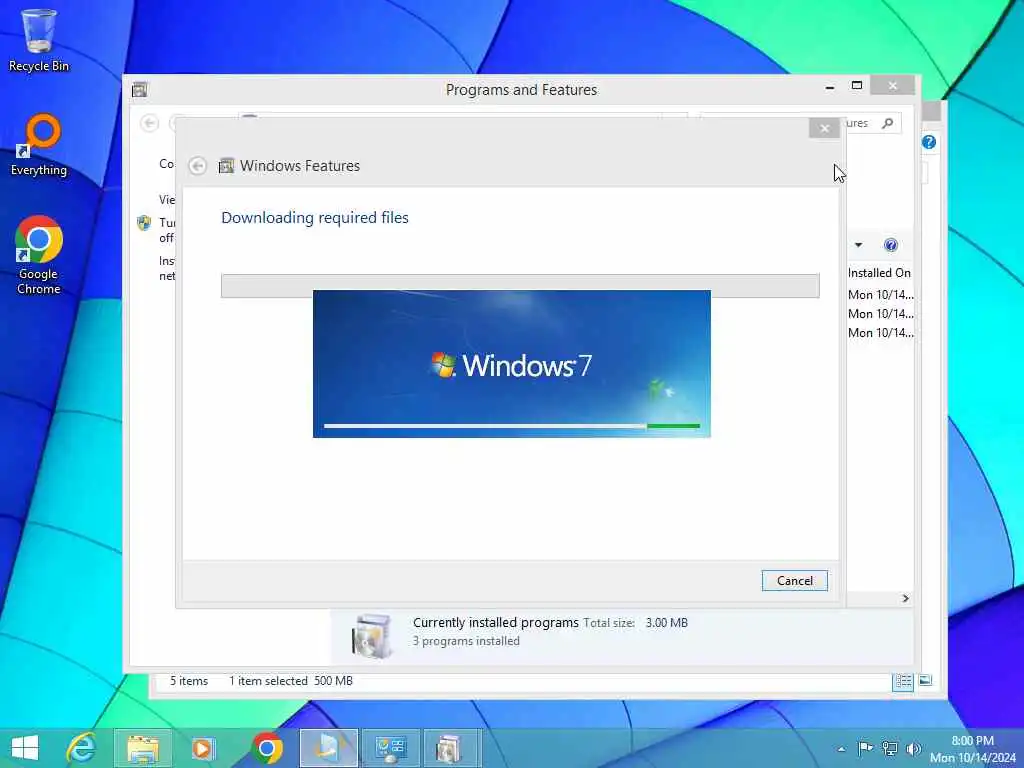
Task: Click the 'Downloading required files' heading
Action: point(315,217)
